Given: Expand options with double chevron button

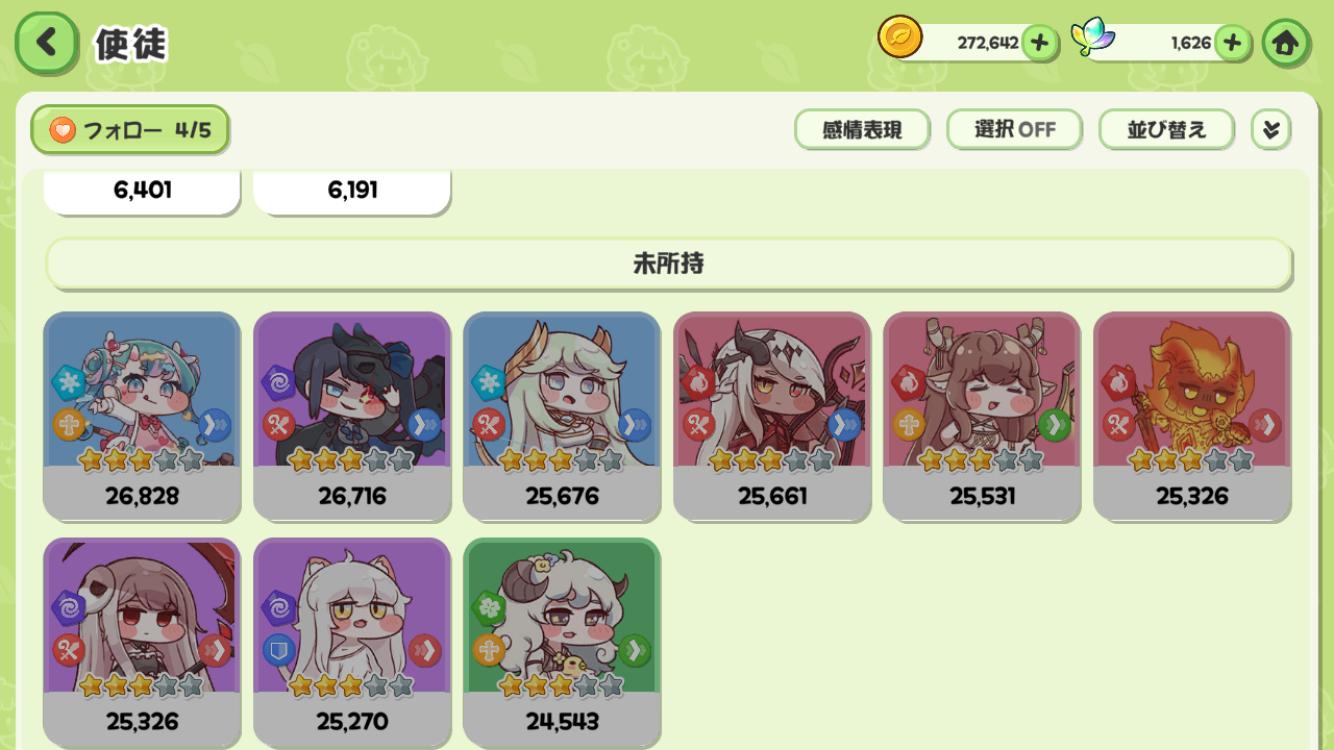Looking at the screenshot, I should [x=1271, y=130].
